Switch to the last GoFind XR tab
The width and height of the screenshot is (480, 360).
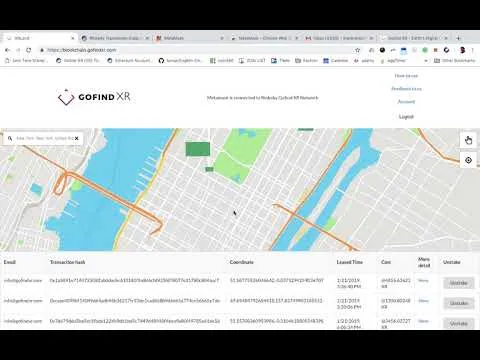(414, 38)
